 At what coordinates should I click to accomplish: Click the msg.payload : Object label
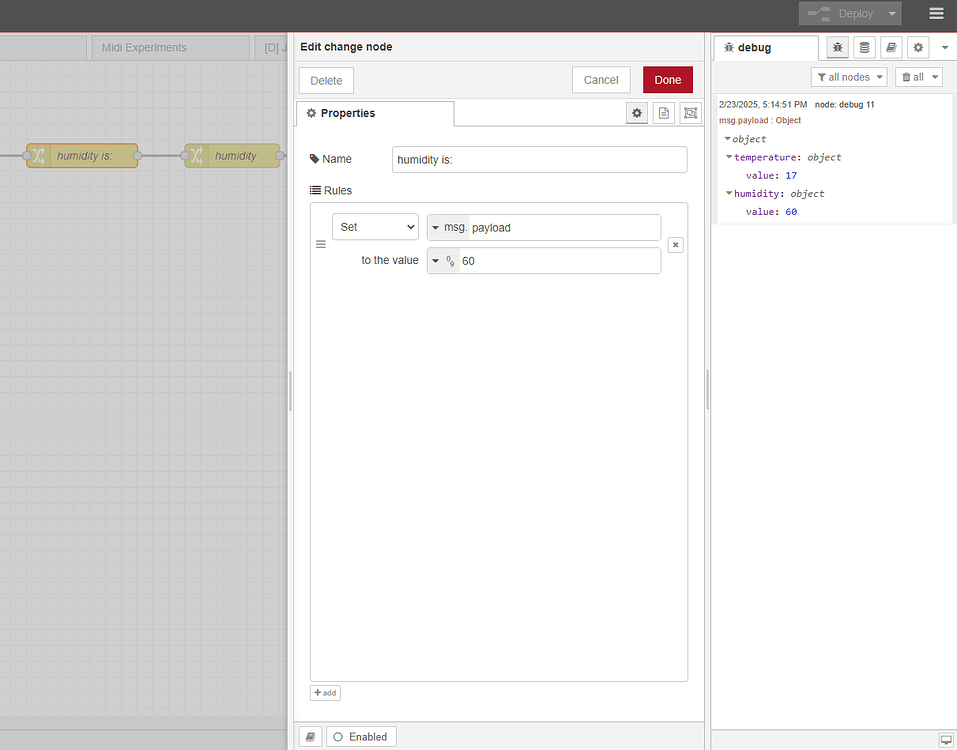click(759, 120)
